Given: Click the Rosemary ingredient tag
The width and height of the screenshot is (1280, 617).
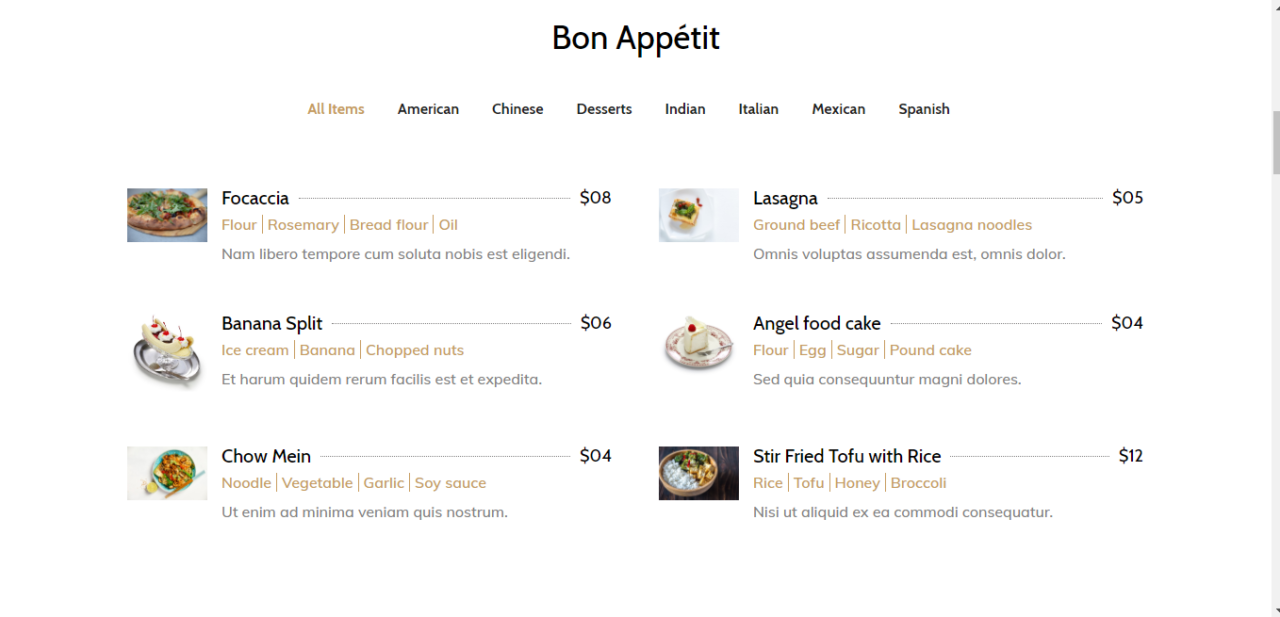Looking at the screenshot, I should click(x=303, y=224).
